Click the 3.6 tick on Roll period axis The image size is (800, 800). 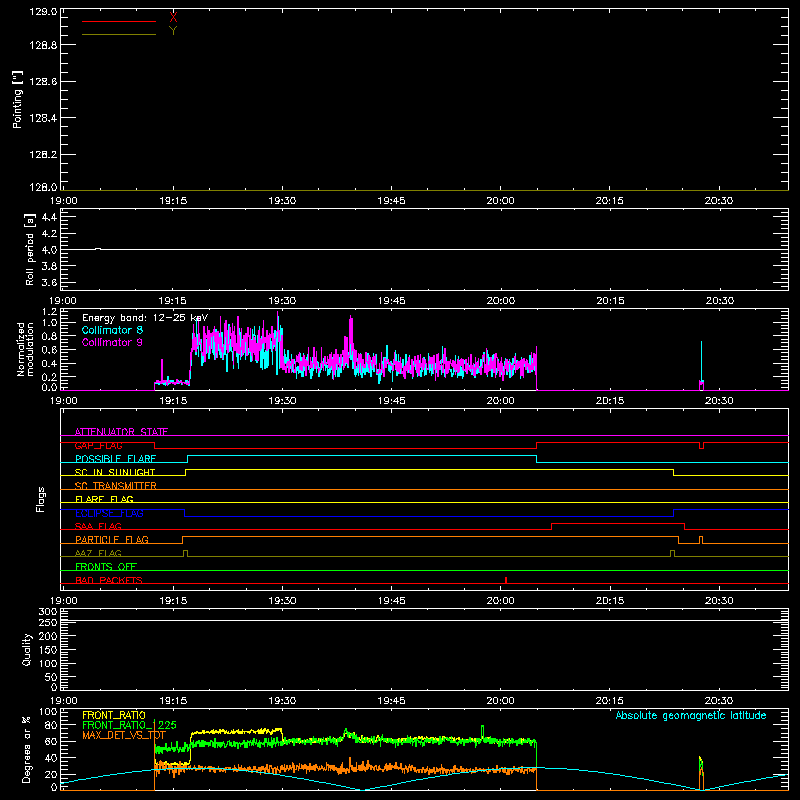(49, 282)
